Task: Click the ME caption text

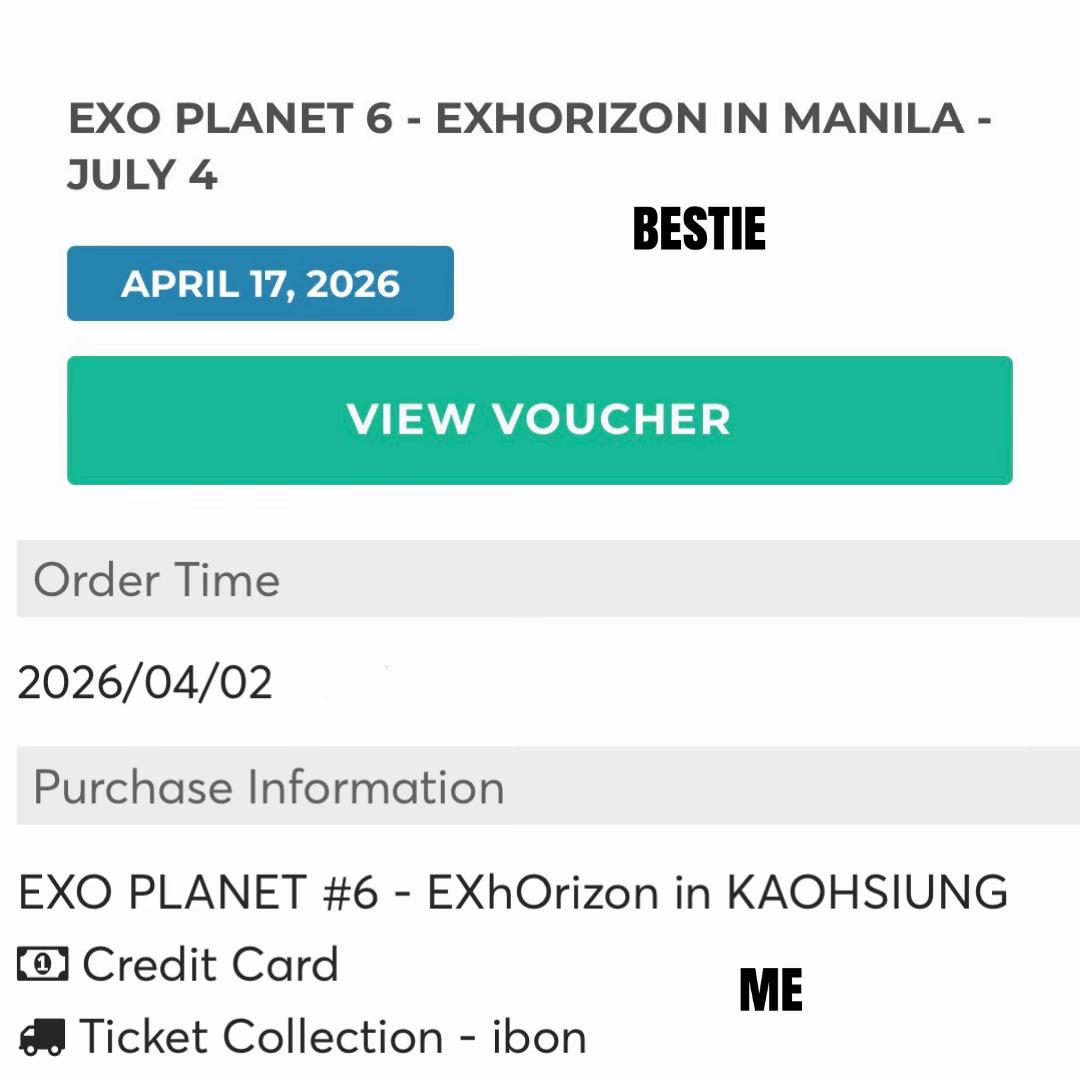Action: coord(771,989)
